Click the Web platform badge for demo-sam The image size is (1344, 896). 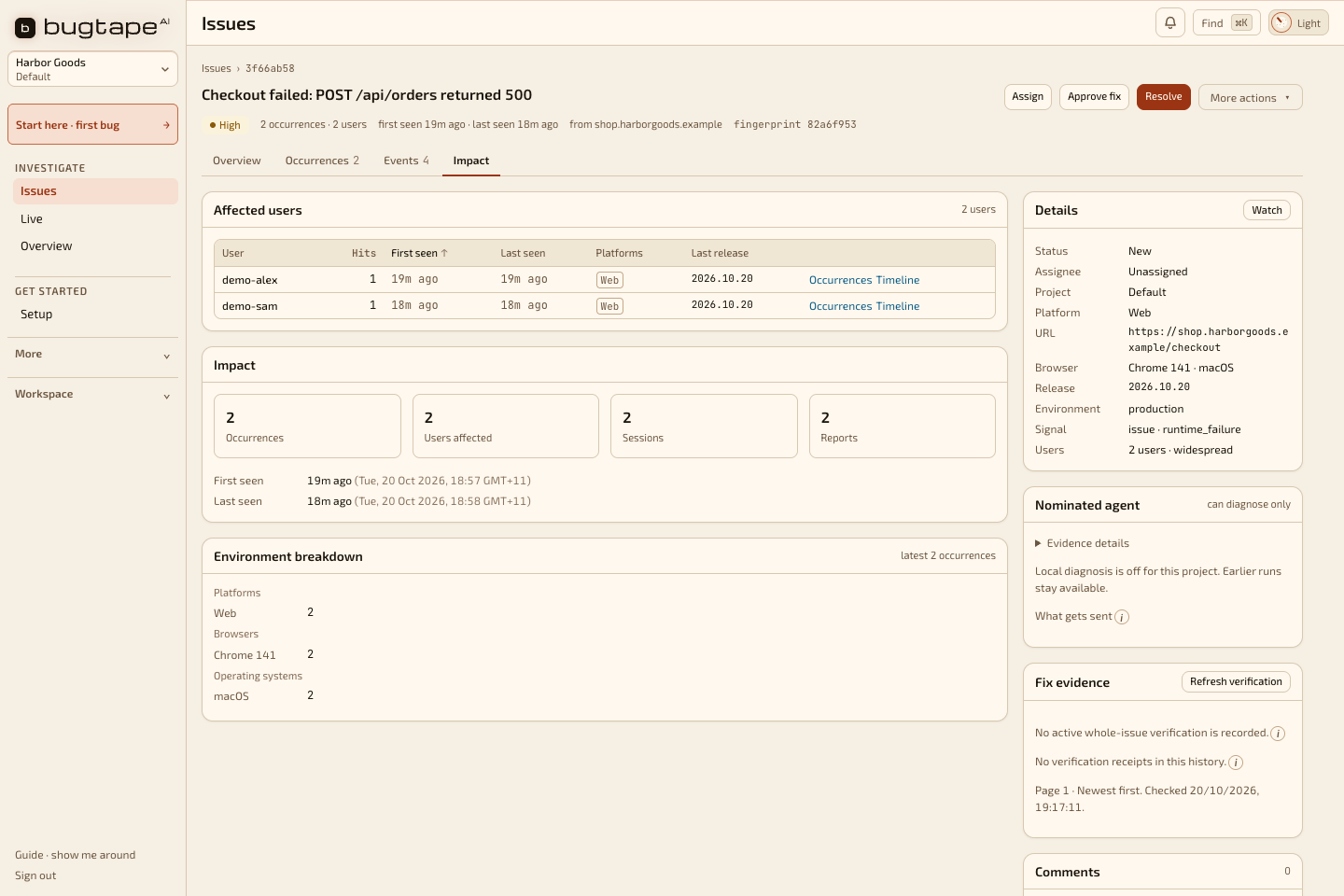click(x=609, y=306)
